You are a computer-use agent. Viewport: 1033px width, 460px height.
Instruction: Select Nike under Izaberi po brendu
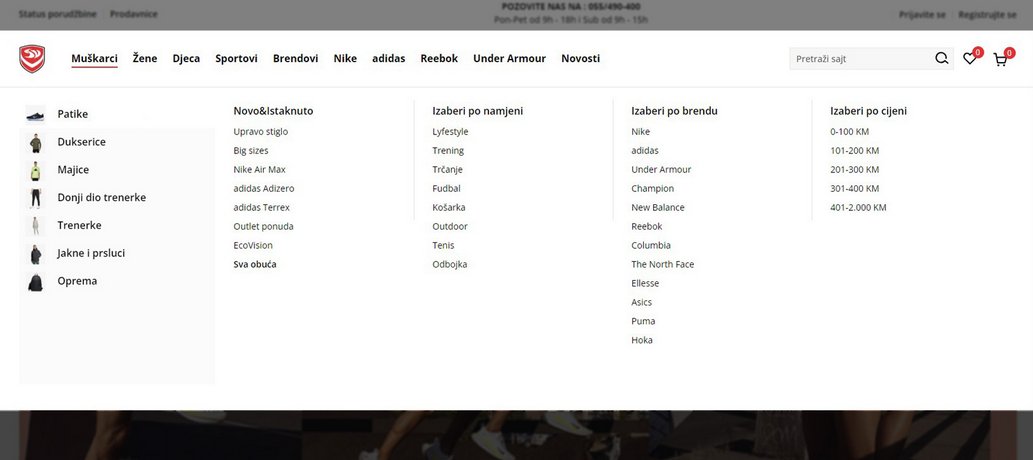tap(640, 132)
